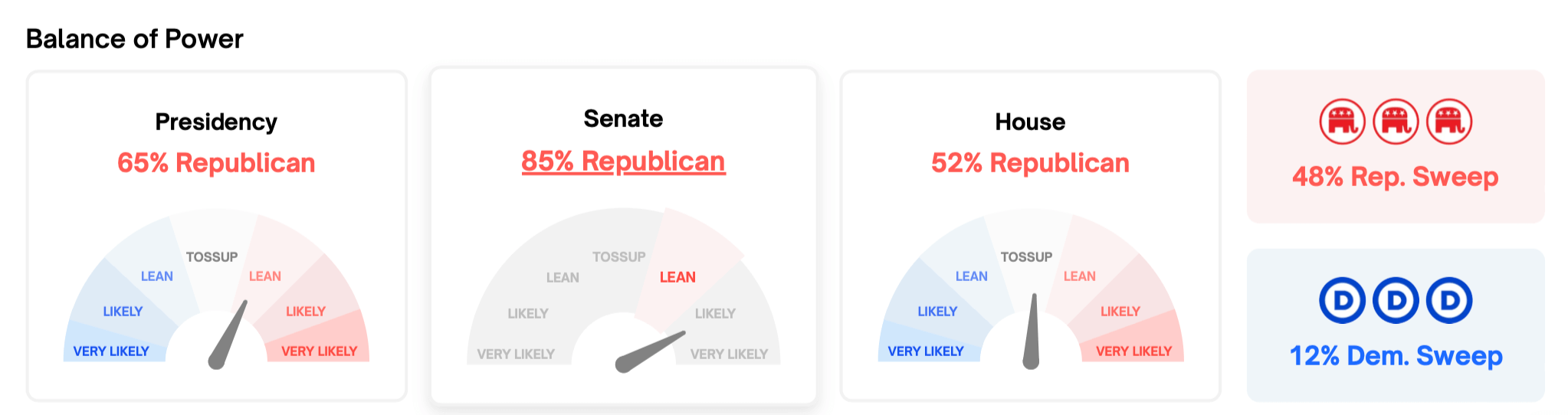Open the 85% Republican Senate link

623,162
